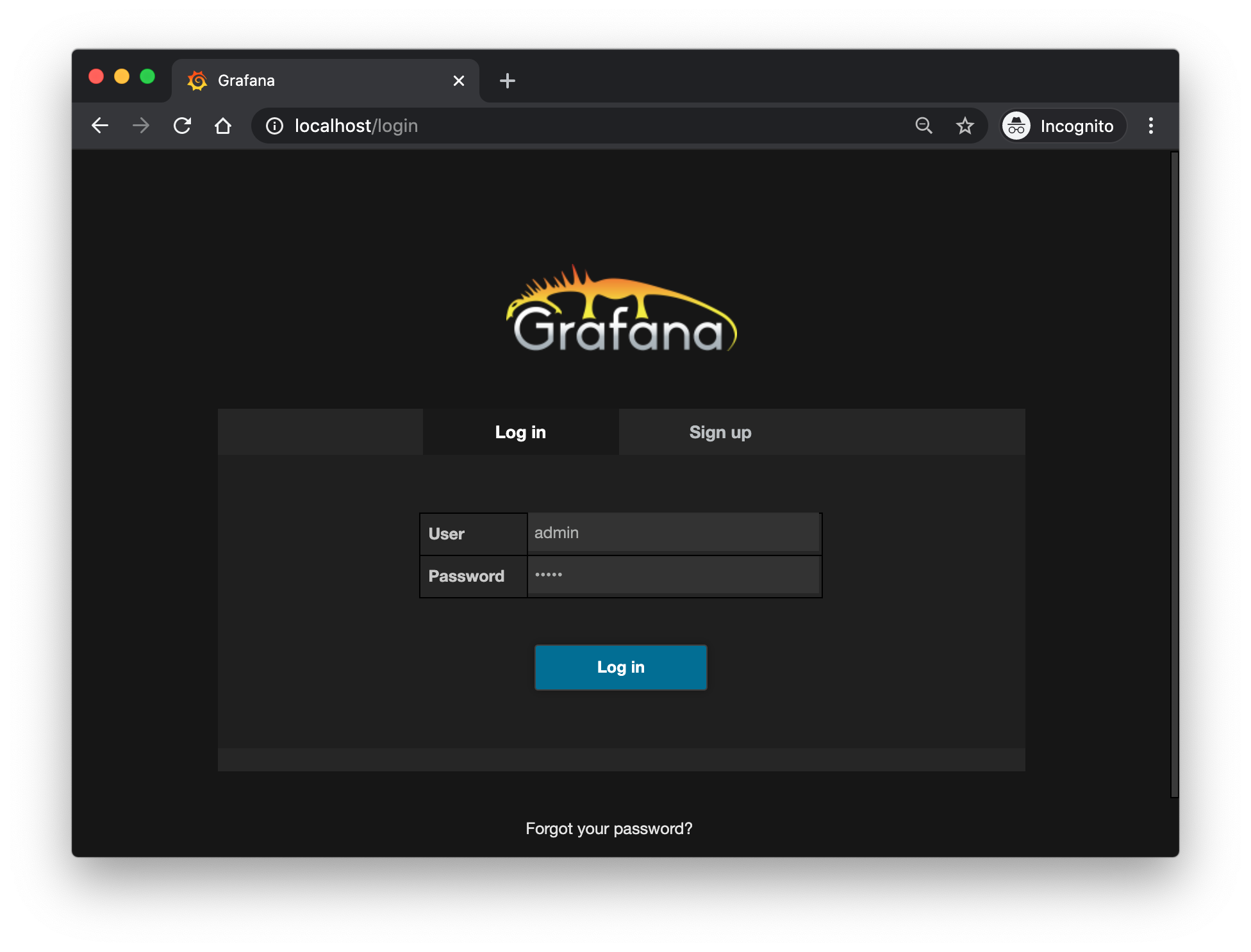1251x952 pixels.
Task: Close the Grafana browser tab
Action: point(459,81)
